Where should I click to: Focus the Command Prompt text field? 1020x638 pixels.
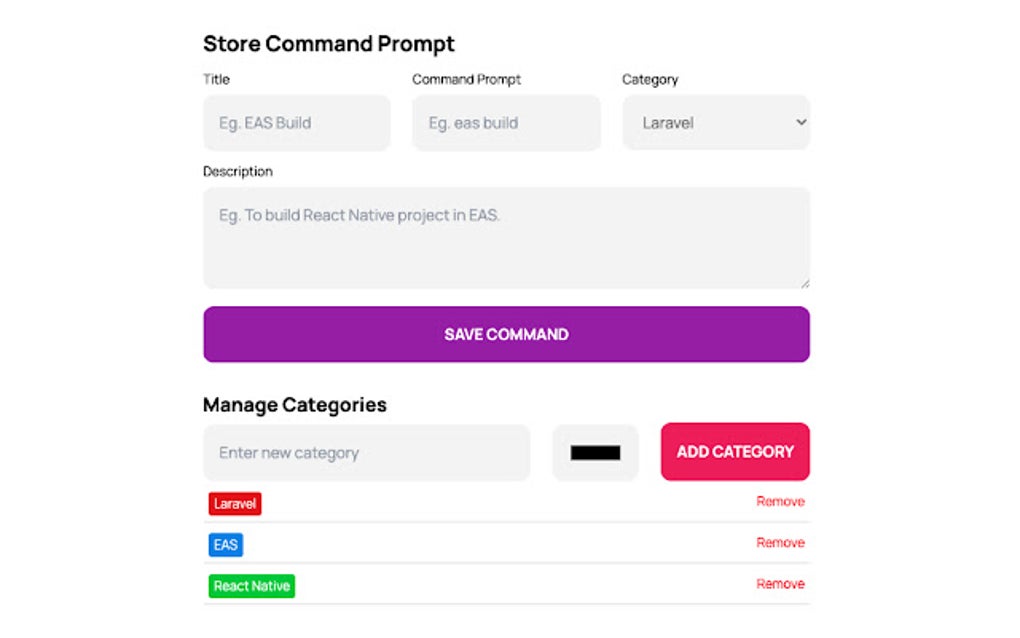pos(506,123)
